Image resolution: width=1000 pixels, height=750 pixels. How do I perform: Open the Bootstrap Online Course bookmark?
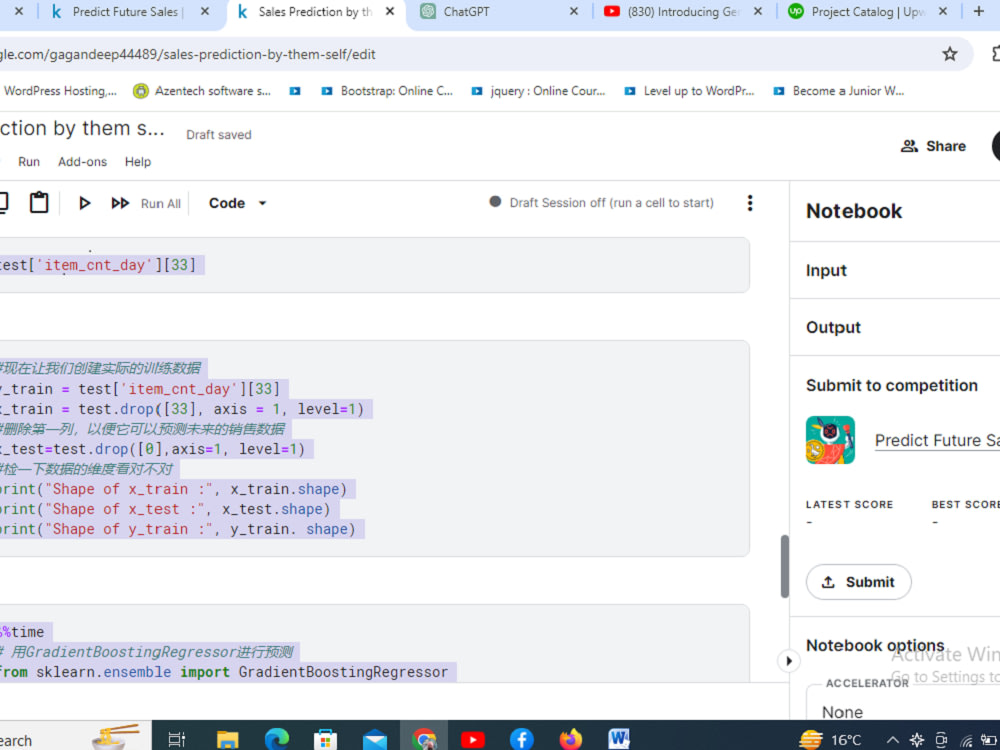coord(386,91)
